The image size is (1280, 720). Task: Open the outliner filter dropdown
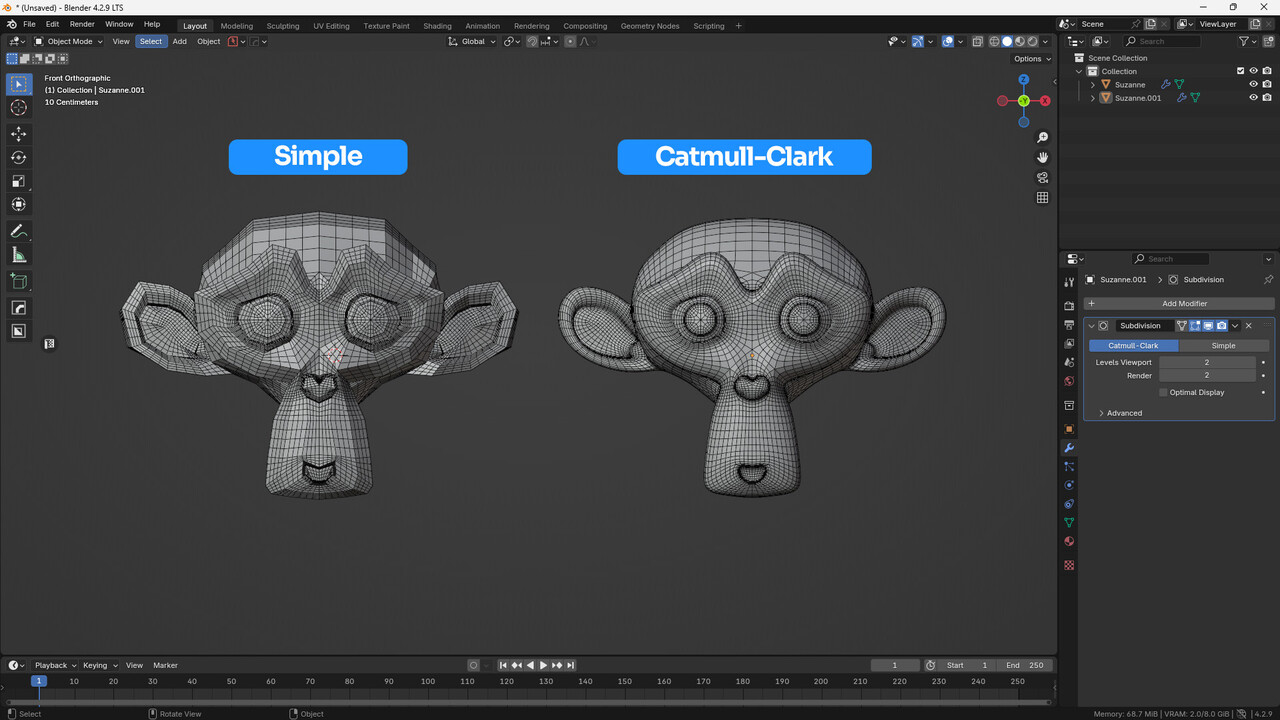(x=1247, y=41)
